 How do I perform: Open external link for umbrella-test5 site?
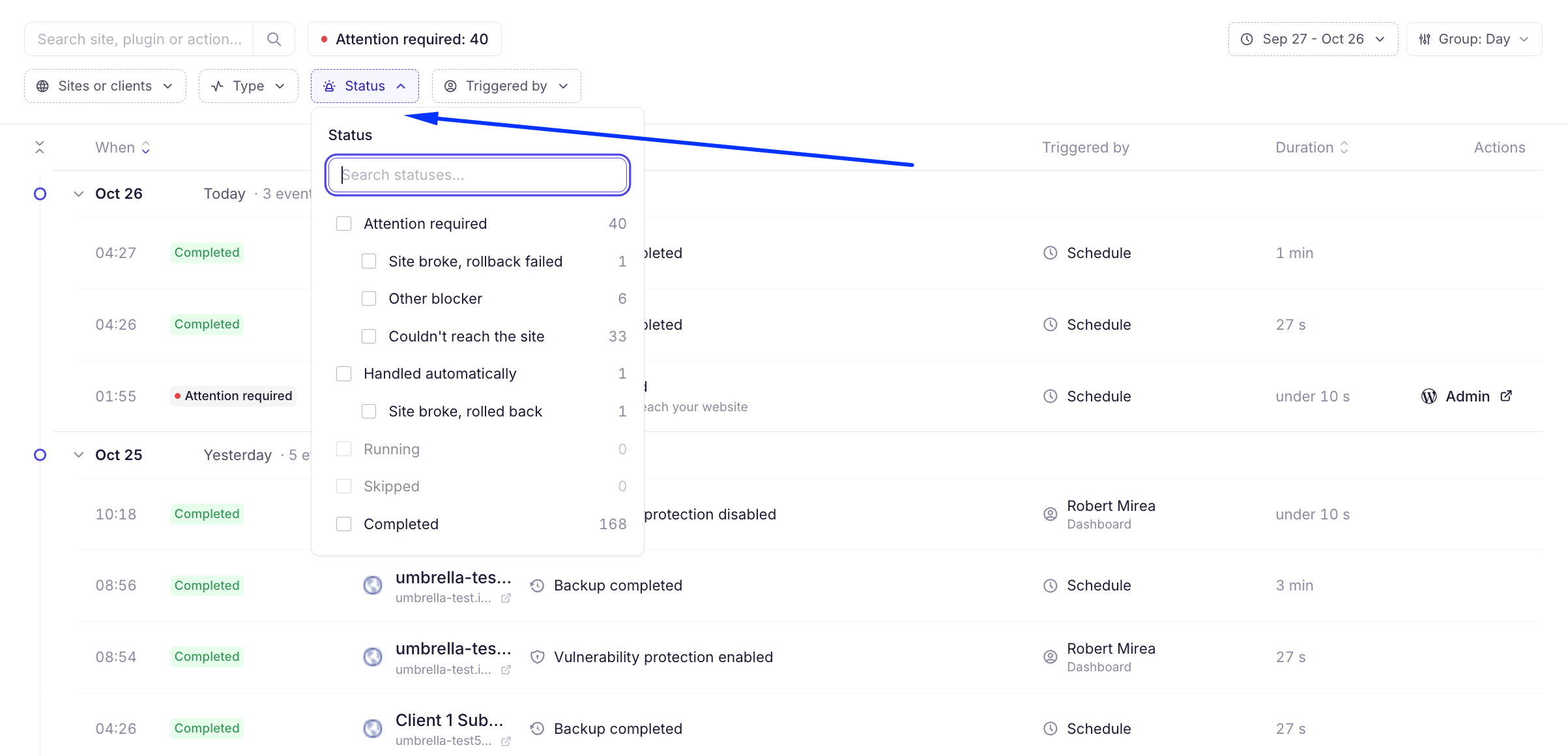506,741
